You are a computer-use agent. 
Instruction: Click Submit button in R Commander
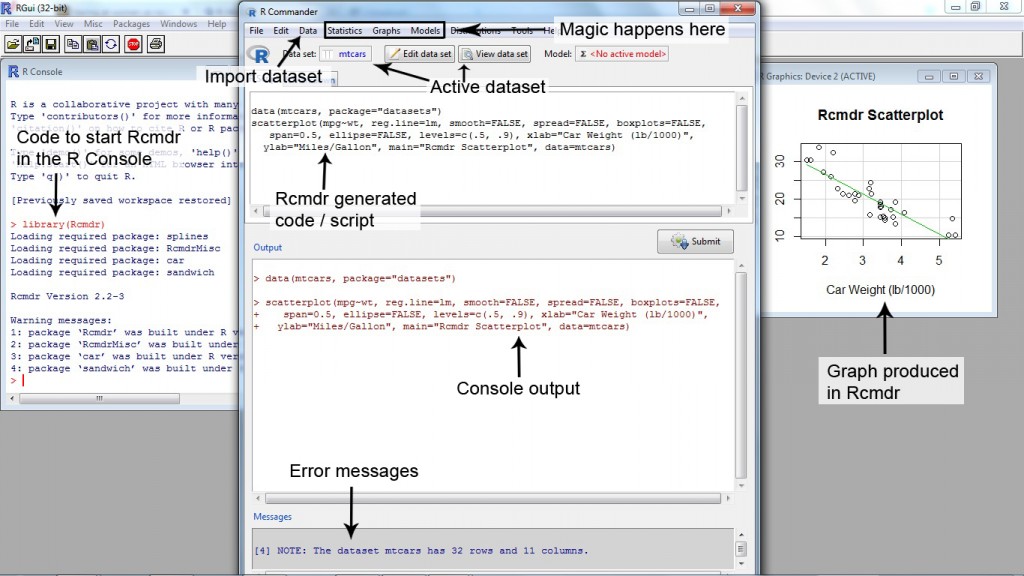click(x=696, y=242)
